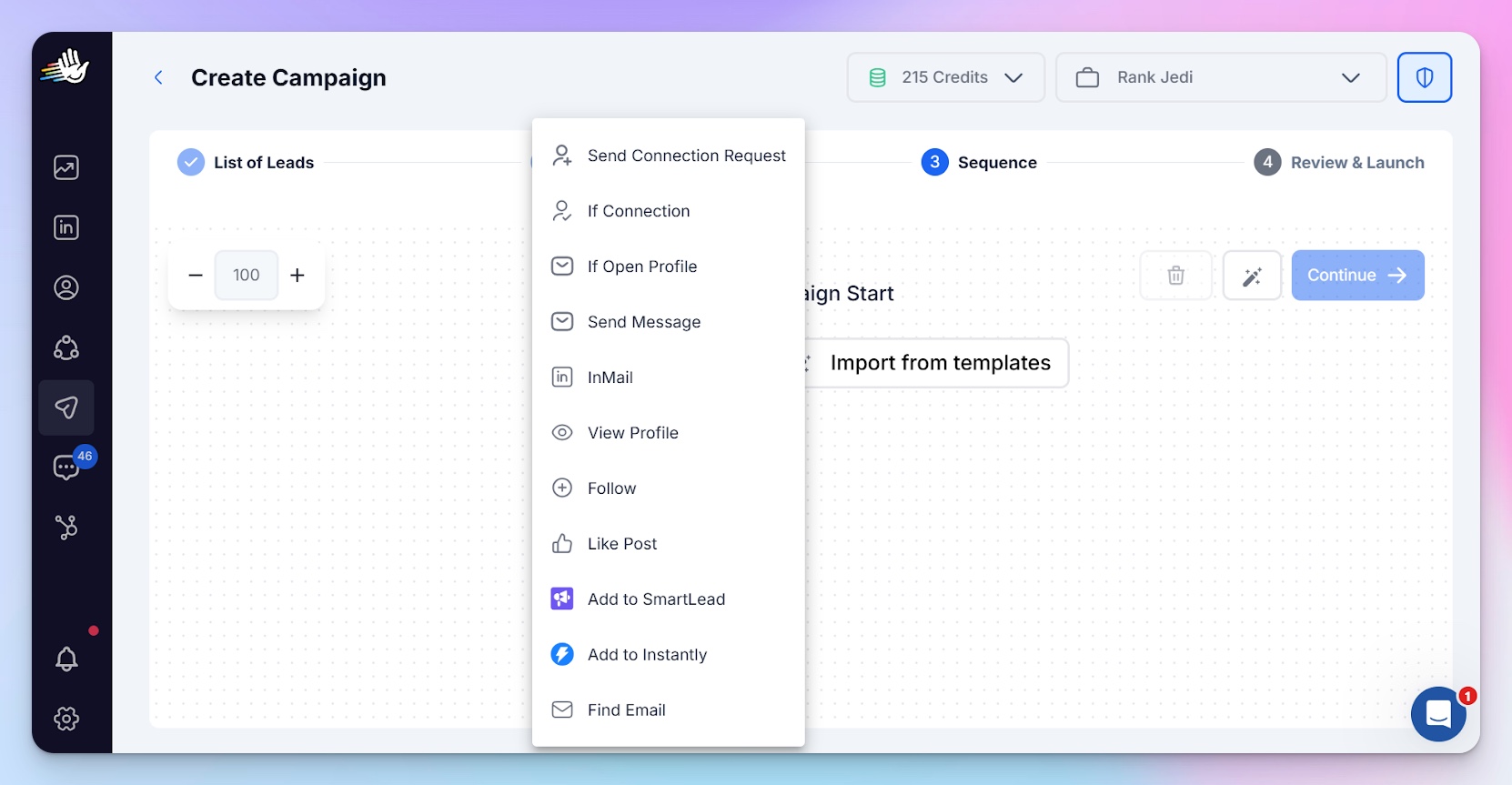
Task: Open the inbox chat icon with 46 badge
Action: click(x=66, y=468)
